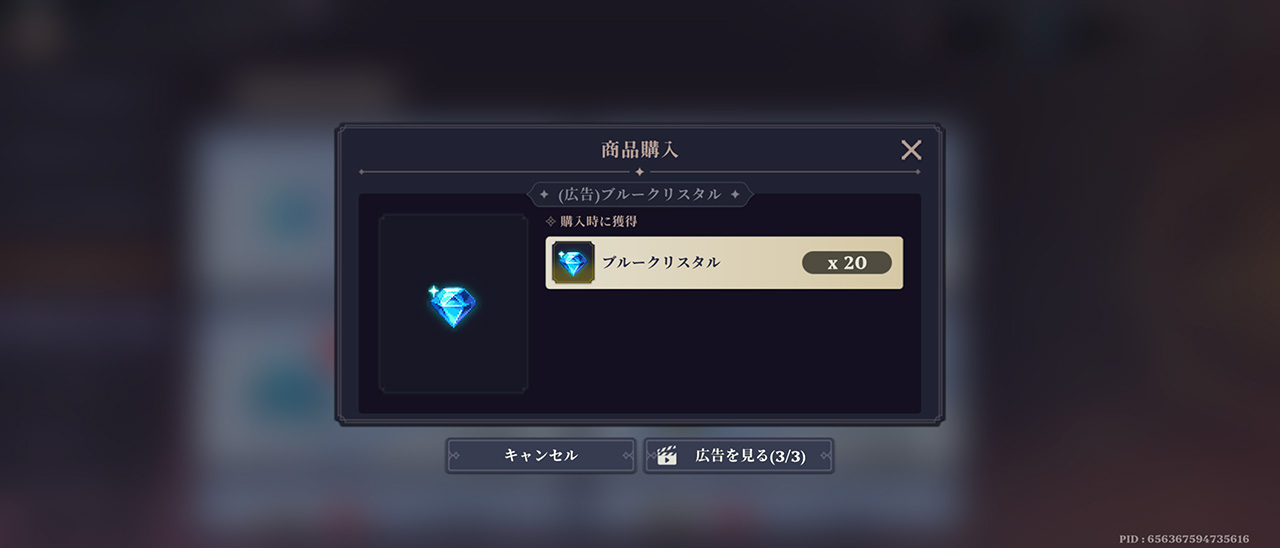The image size is (1280, 548).
Task: Click the star ornament right of (広告)ブルークリスタル
Action: [735, 194]
